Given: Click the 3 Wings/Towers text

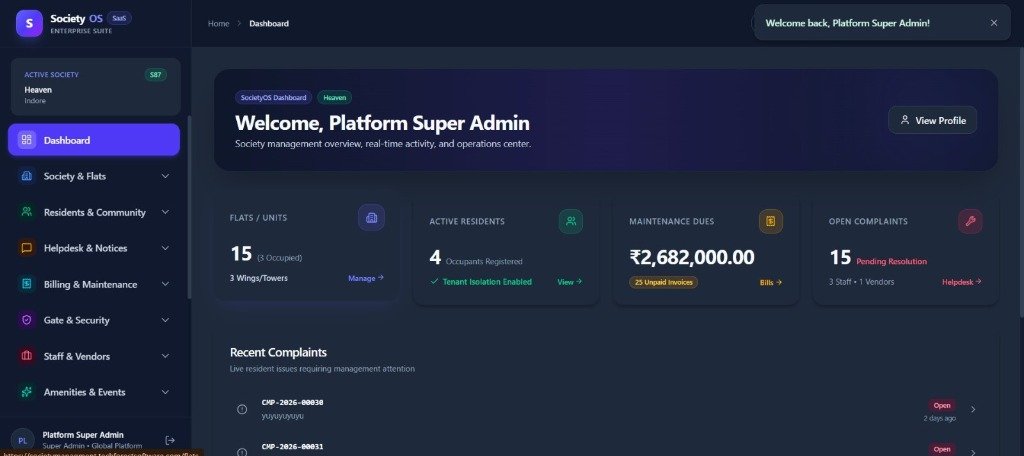Looking at the screenshot, I should coord(259,278).
